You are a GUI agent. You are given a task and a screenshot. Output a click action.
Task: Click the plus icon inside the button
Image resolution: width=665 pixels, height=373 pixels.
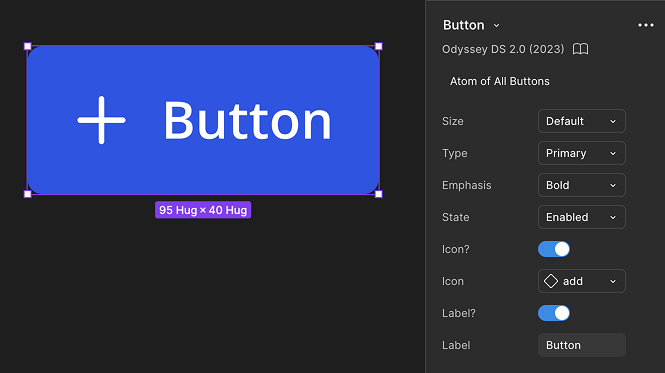click(x=101, y=120)
